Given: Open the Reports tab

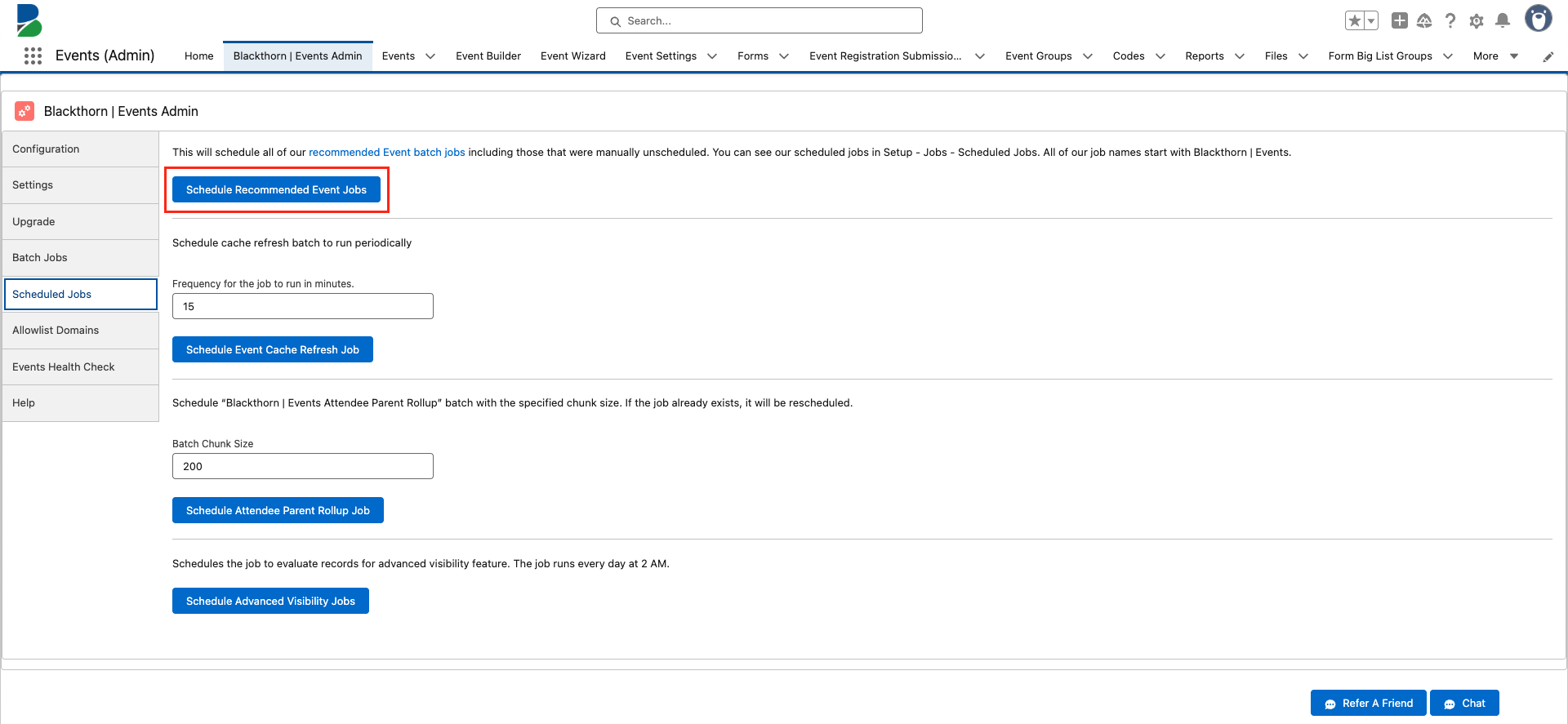Looking at the screenshot, I should click(x=1205, y=56).
